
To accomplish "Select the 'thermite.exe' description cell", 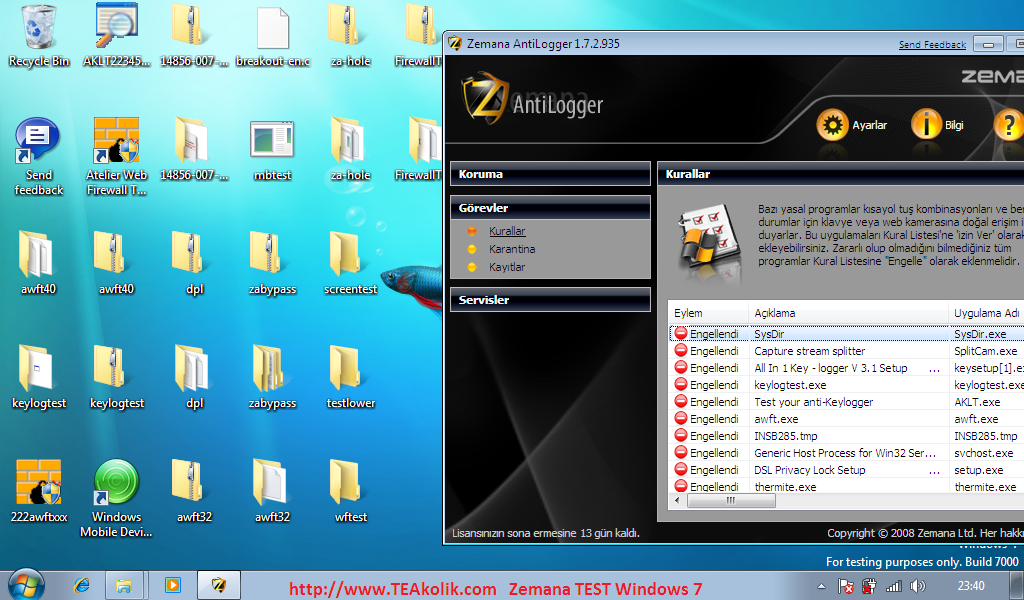I will point(785,487).
